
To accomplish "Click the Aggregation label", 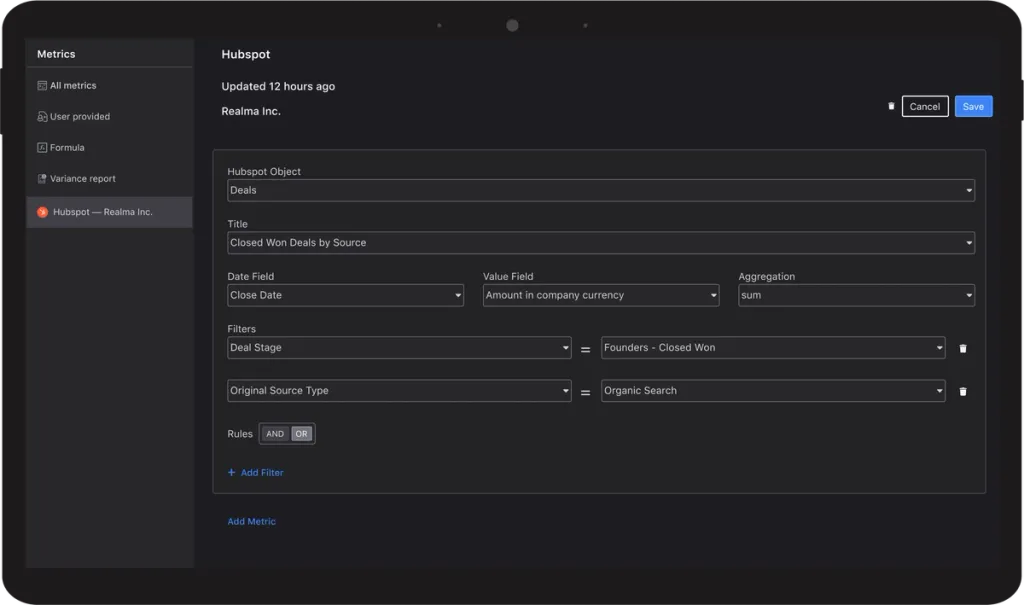I will (x=767, y=276).
